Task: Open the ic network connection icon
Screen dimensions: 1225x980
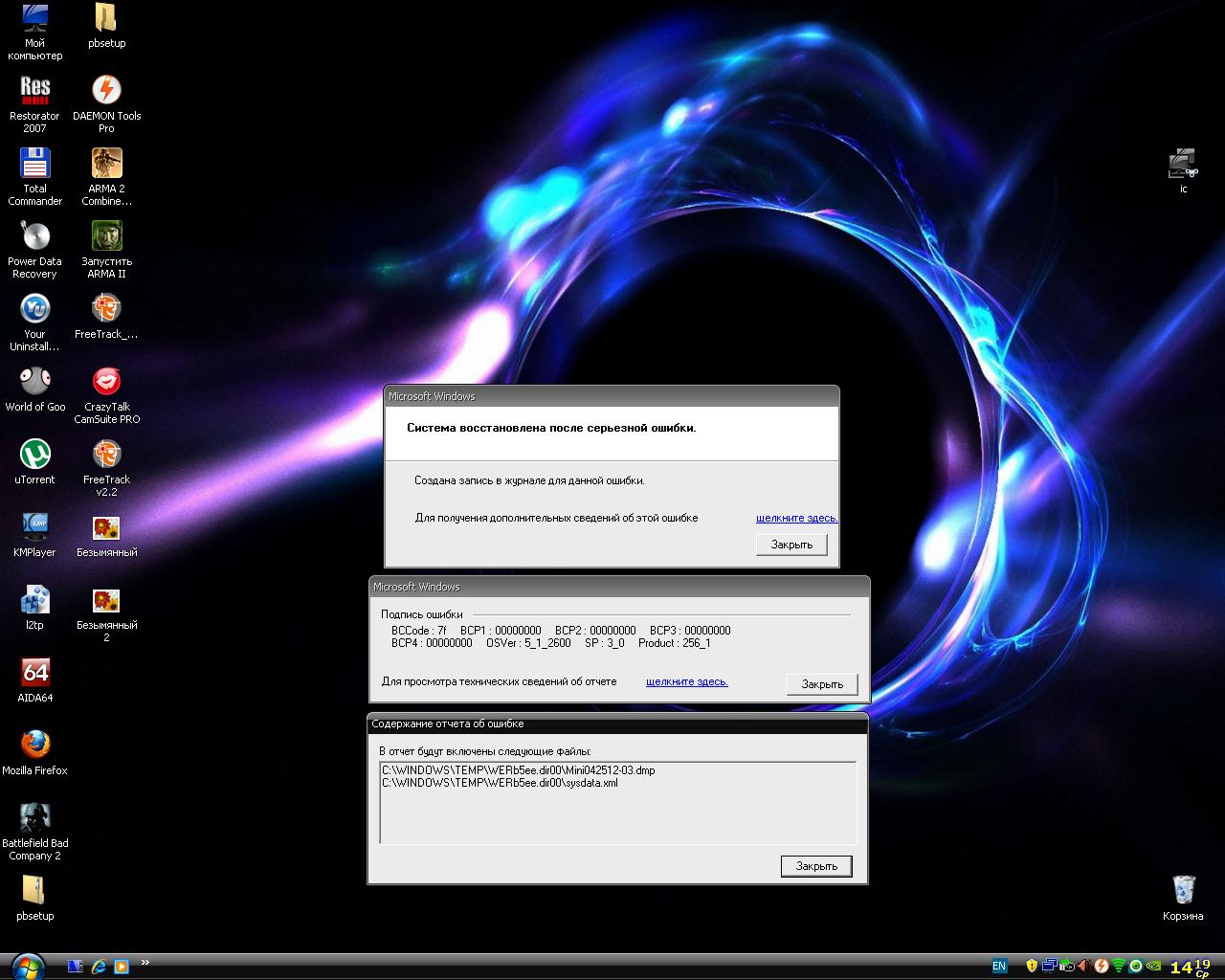Action: pyautogui.click(x=1183, y=170)
